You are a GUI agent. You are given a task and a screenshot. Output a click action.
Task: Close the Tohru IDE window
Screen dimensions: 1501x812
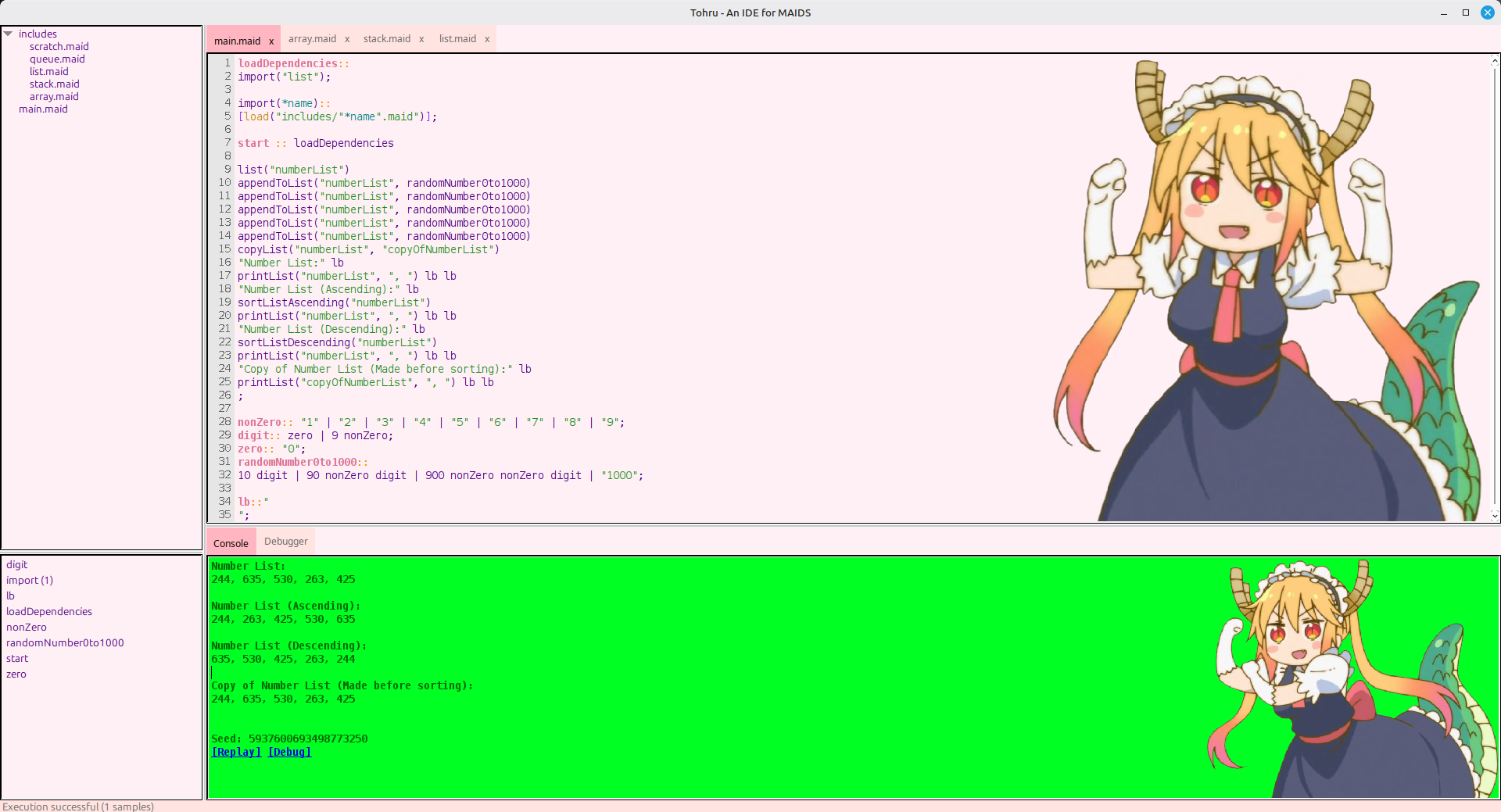click(1488, 13)
